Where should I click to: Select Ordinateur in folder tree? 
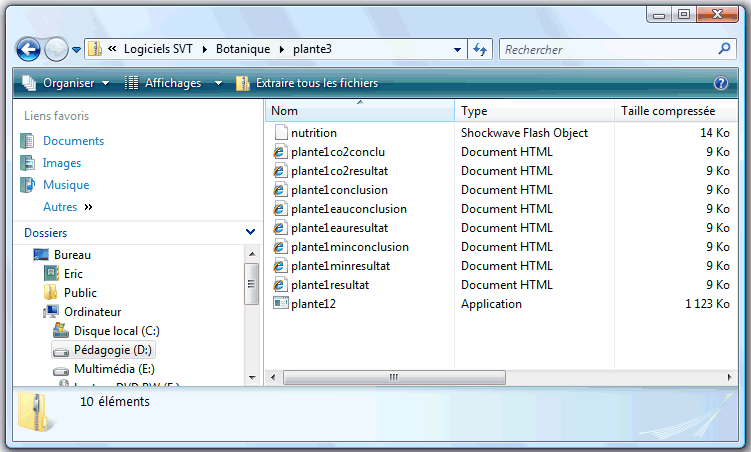tap(92, 312)
